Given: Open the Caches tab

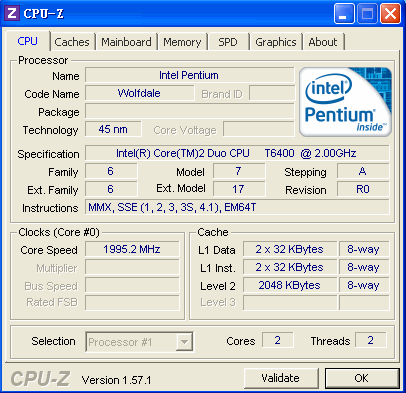Looking at the screenshot, I should click(x=72, y=42).
